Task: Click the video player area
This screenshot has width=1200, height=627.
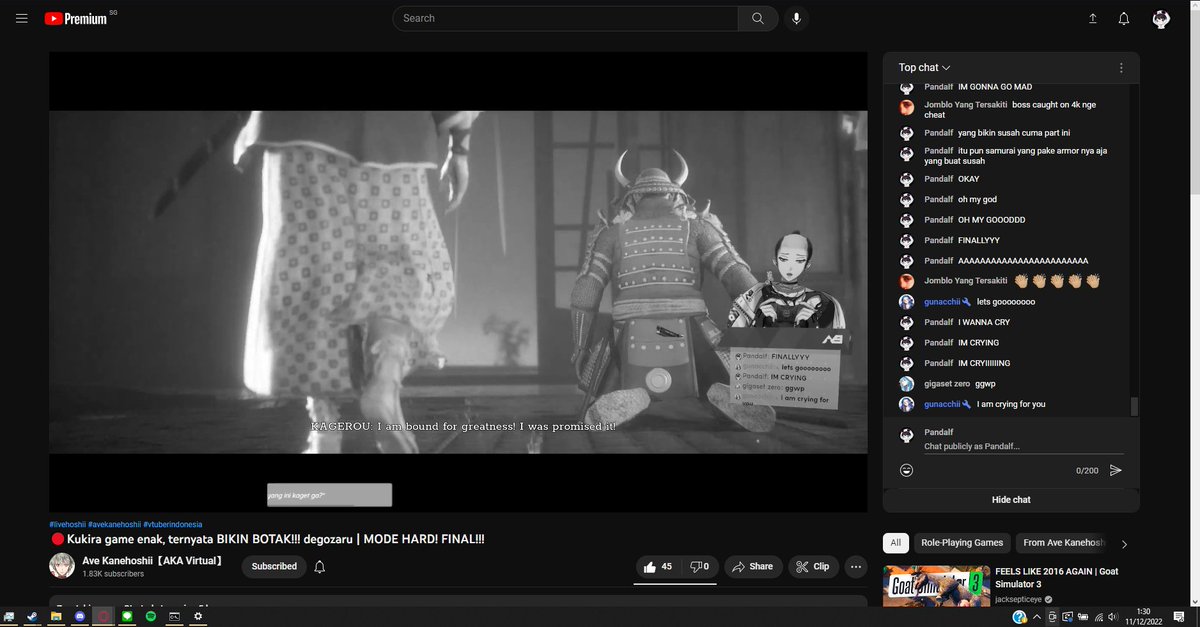Action: pyautogui.click(x=458, y=282)
